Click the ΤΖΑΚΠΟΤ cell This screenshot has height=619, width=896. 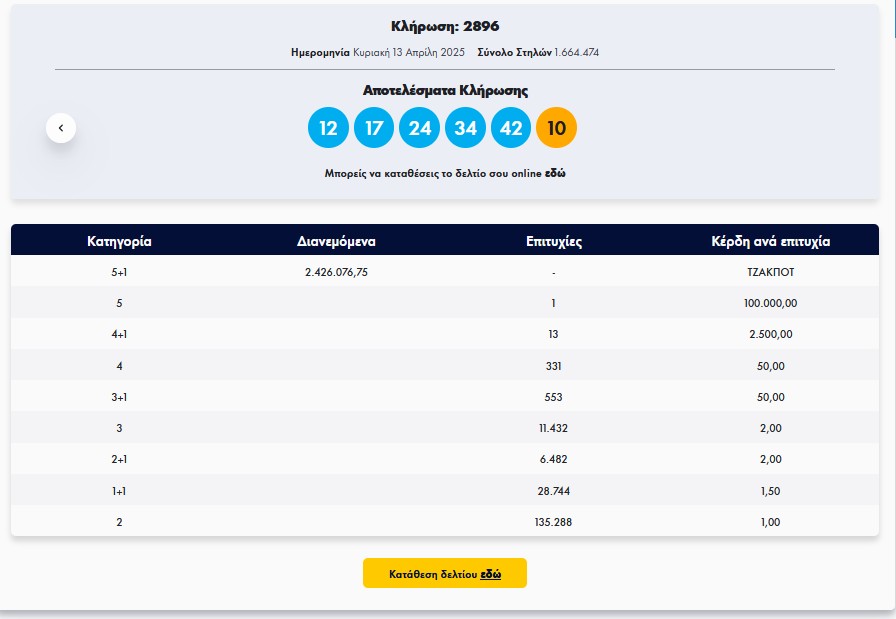click(x=770, y=272)
